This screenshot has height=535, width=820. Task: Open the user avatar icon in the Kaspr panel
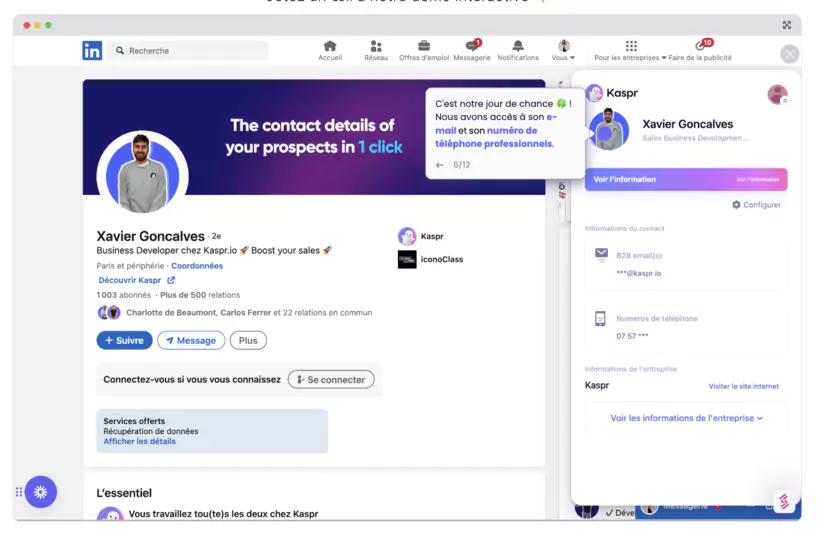tap(778, 95)
